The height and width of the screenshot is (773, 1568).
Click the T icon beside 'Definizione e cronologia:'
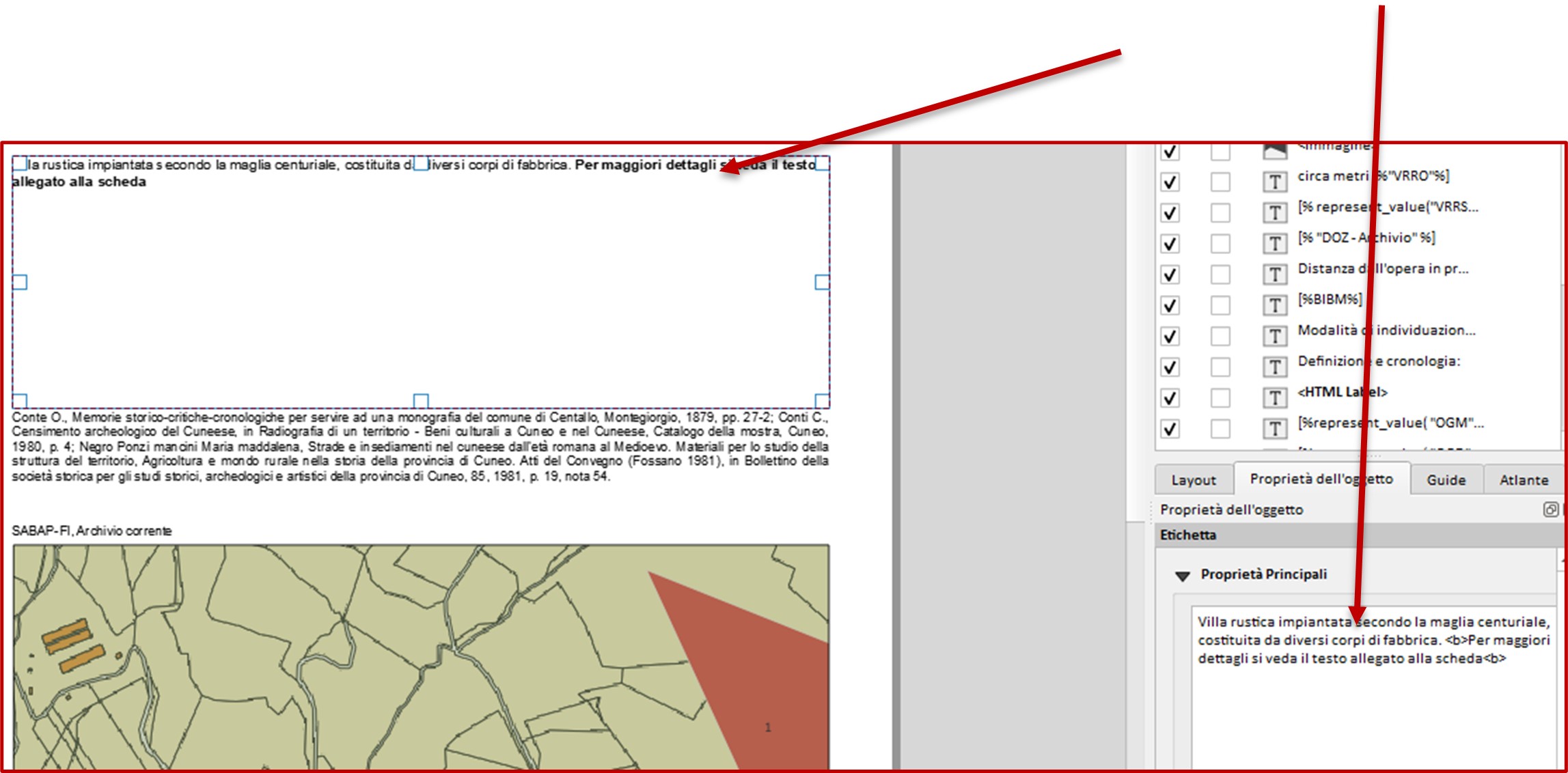pos(1274,367)
